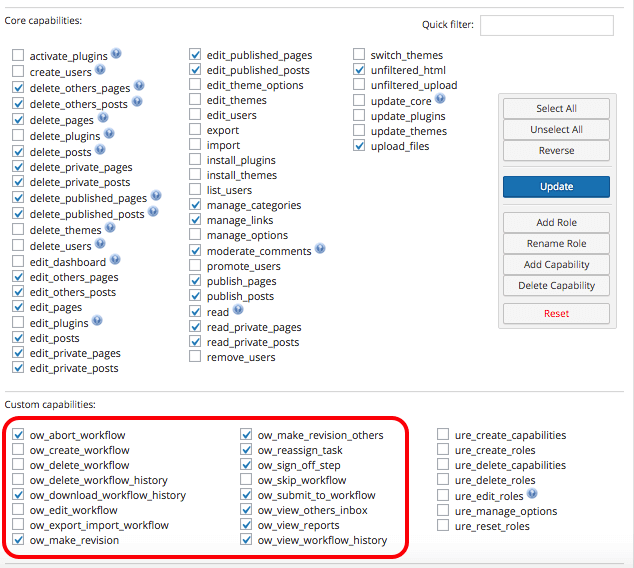Open help icon next to update_core
The width and height of the screenshot is (634, 568).
440,98
